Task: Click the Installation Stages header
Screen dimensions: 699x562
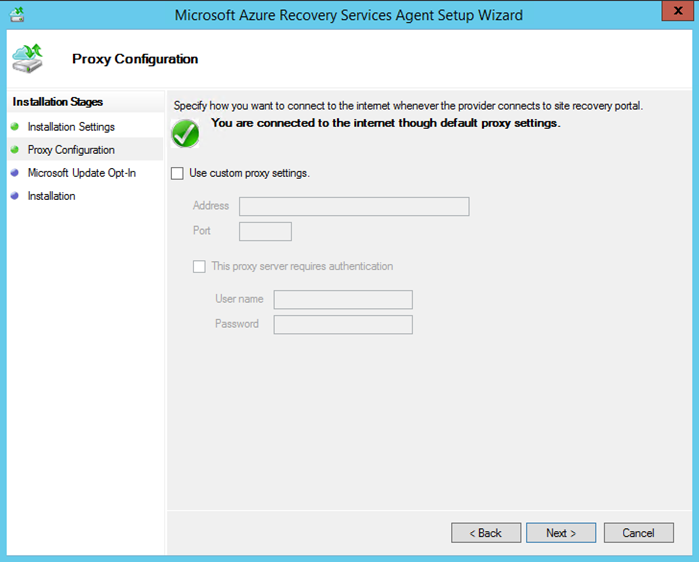Action: [x=58, y=102]
